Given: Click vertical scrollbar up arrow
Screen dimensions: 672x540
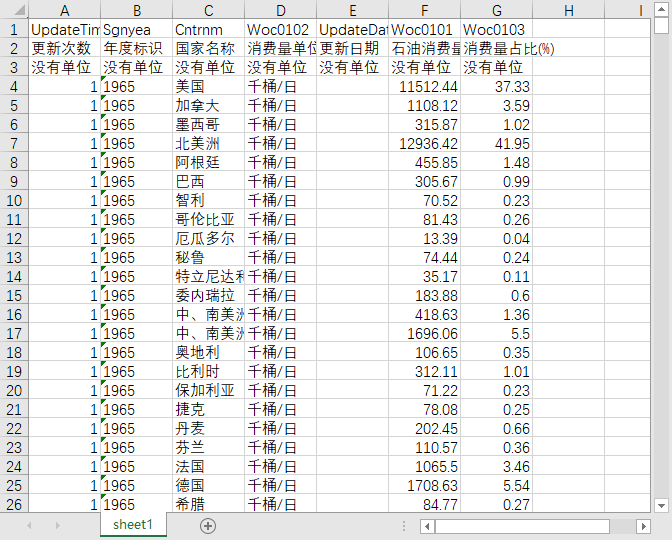Looking at the screenshot, I should (661, 9).
